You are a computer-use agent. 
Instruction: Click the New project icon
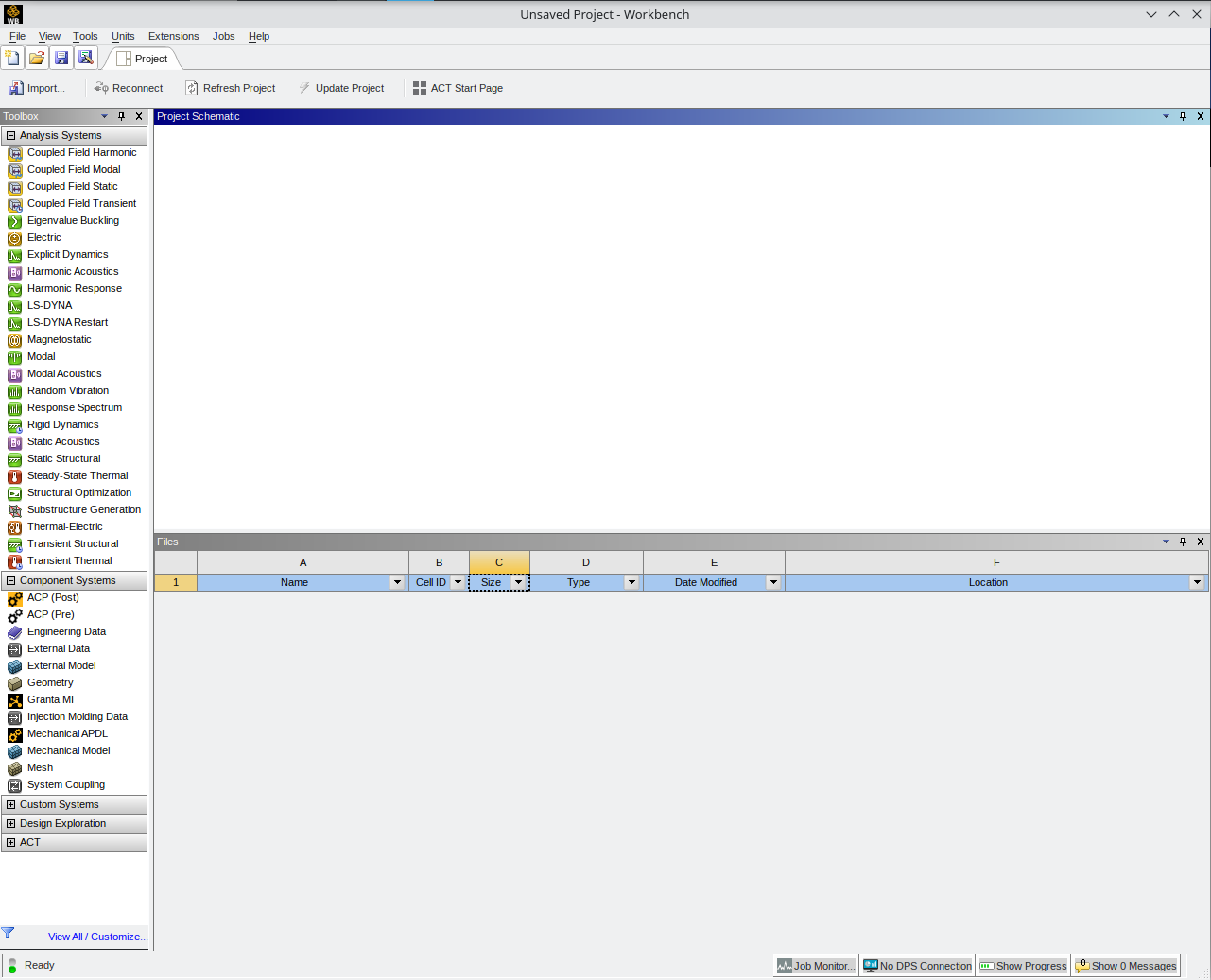coord(12,58)
